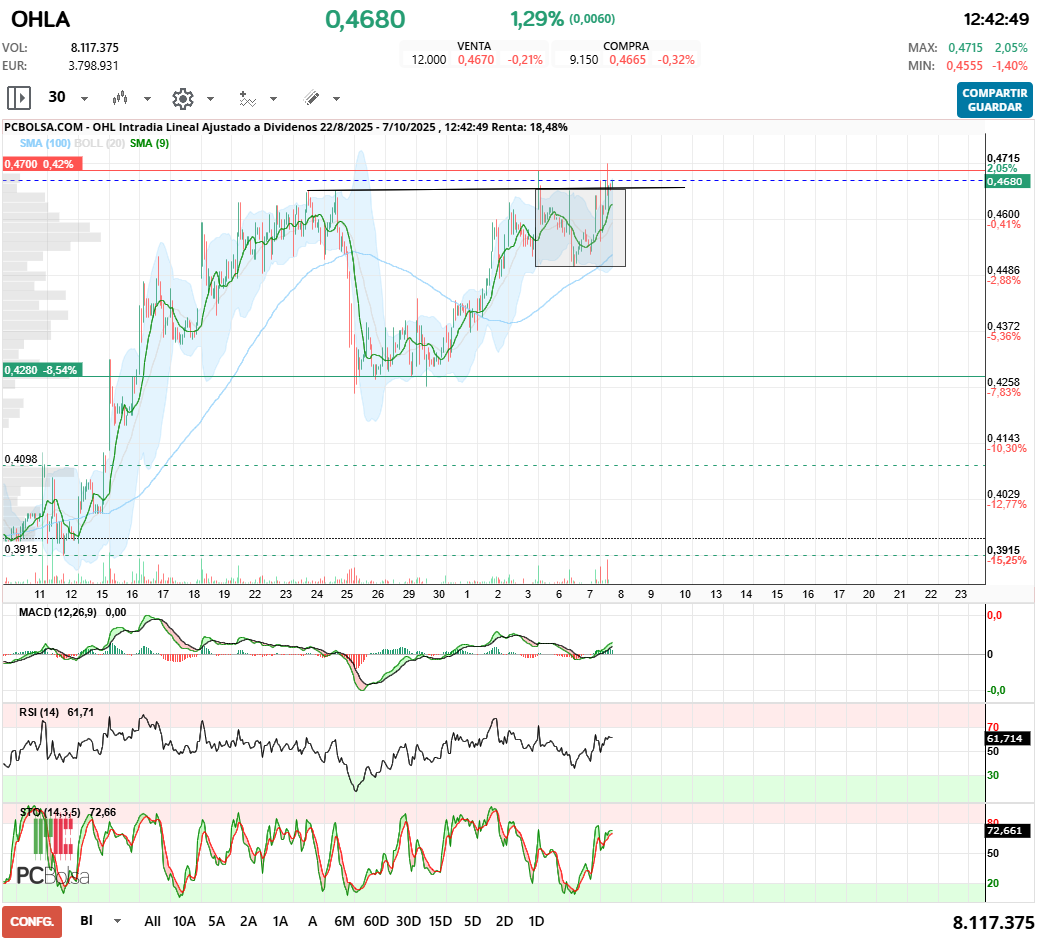Click the 0,3915 dashed level label left
This screenshot has height=943, width=1048.
tap(21, 549)
